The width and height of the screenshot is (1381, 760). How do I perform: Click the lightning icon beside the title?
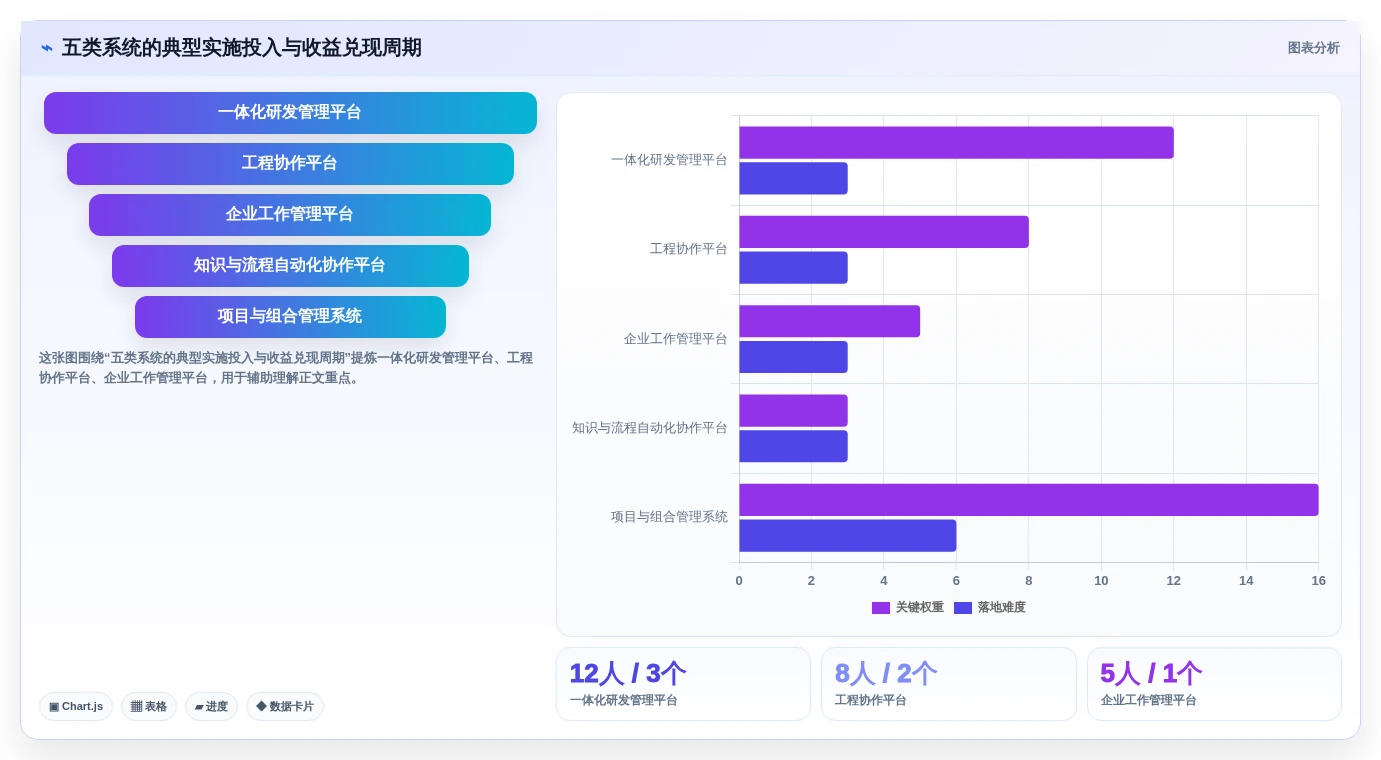pos(47,48)
